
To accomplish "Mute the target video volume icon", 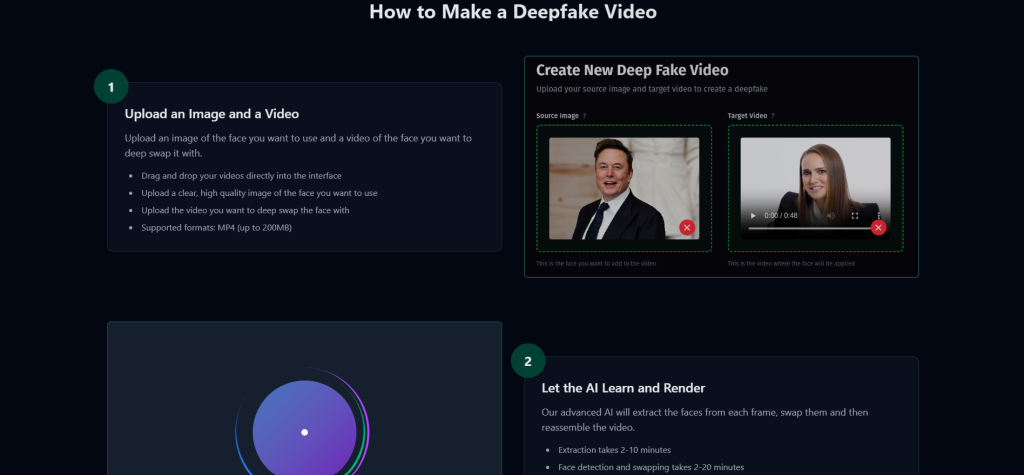I will coord(831,216).
